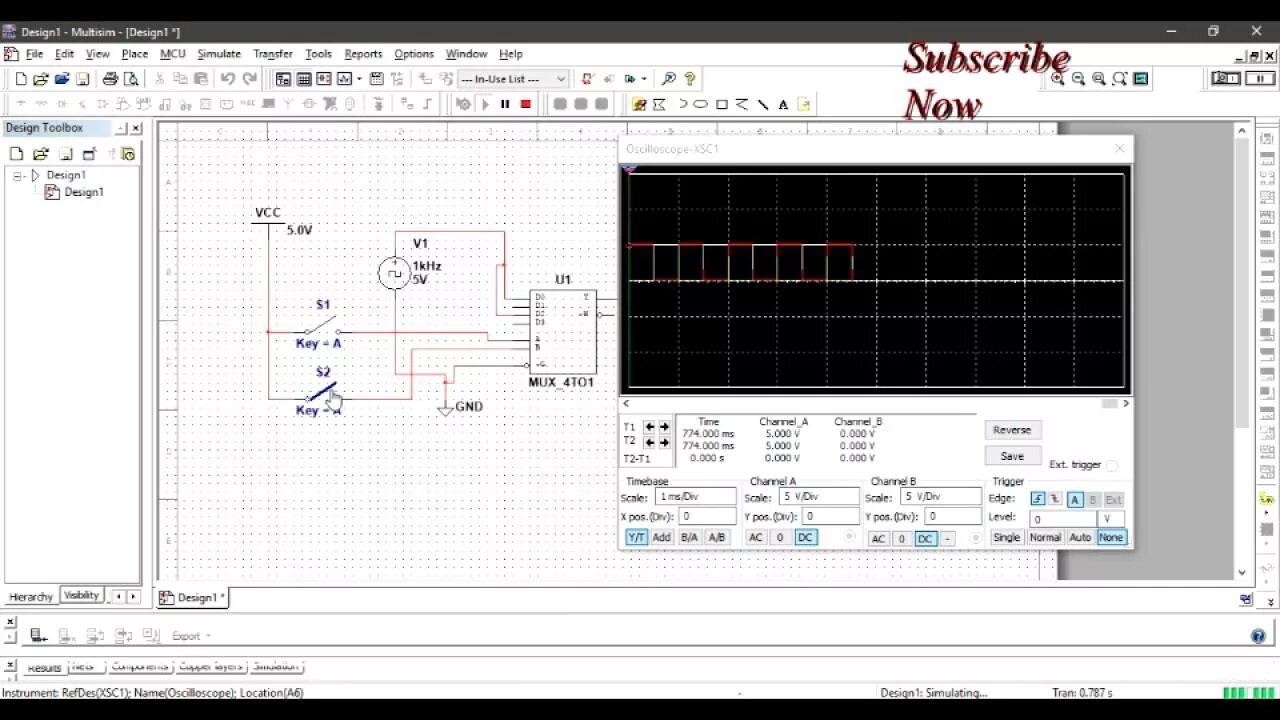Open the Design1 schematic tab
The height and width of the screenshot is (720, 1280).
pos(195,598)
